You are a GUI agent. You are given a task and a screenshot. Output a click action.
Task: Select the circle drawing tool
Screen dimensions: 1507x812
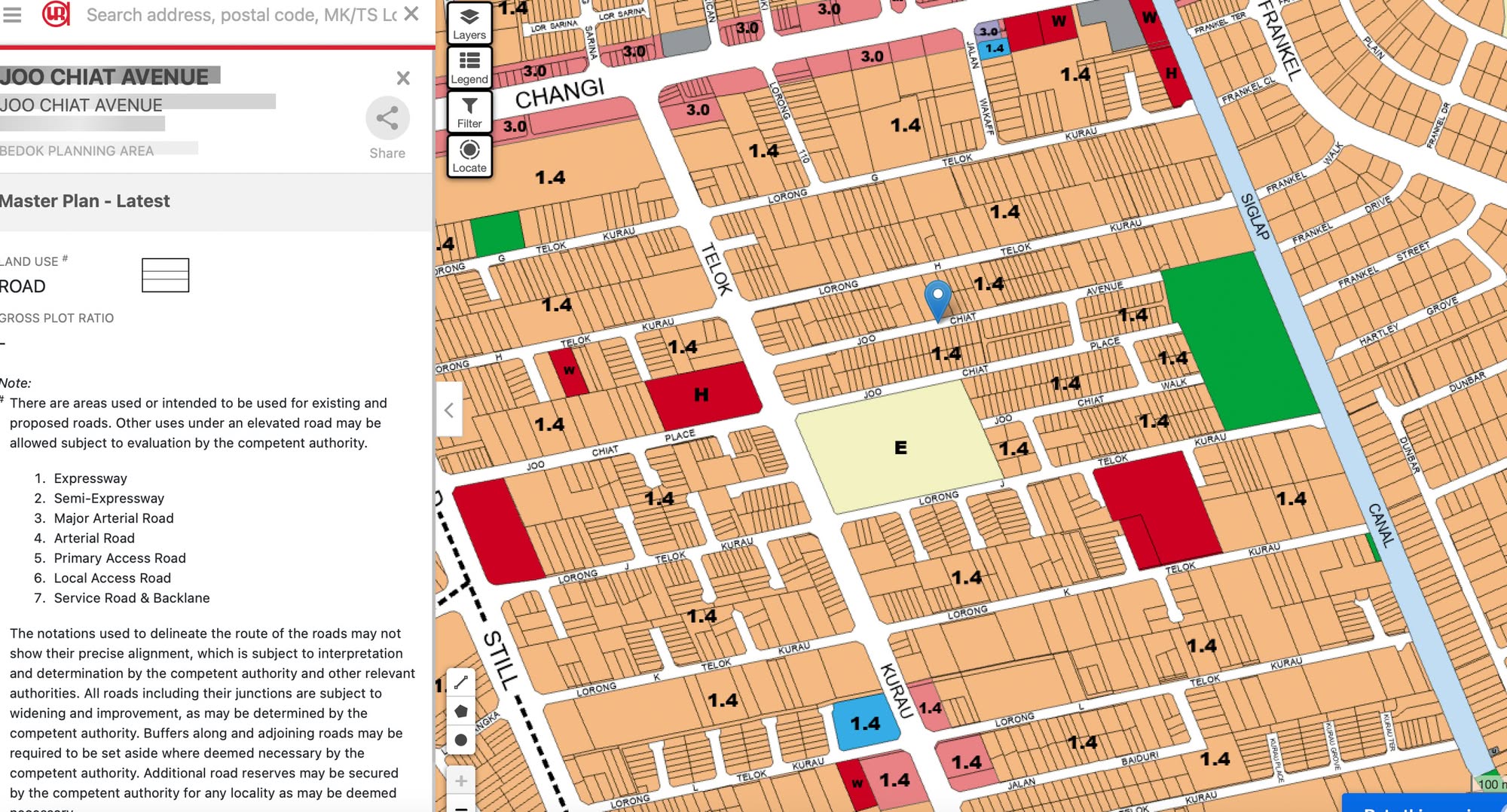pyautogui.click(x=461, y=740)
